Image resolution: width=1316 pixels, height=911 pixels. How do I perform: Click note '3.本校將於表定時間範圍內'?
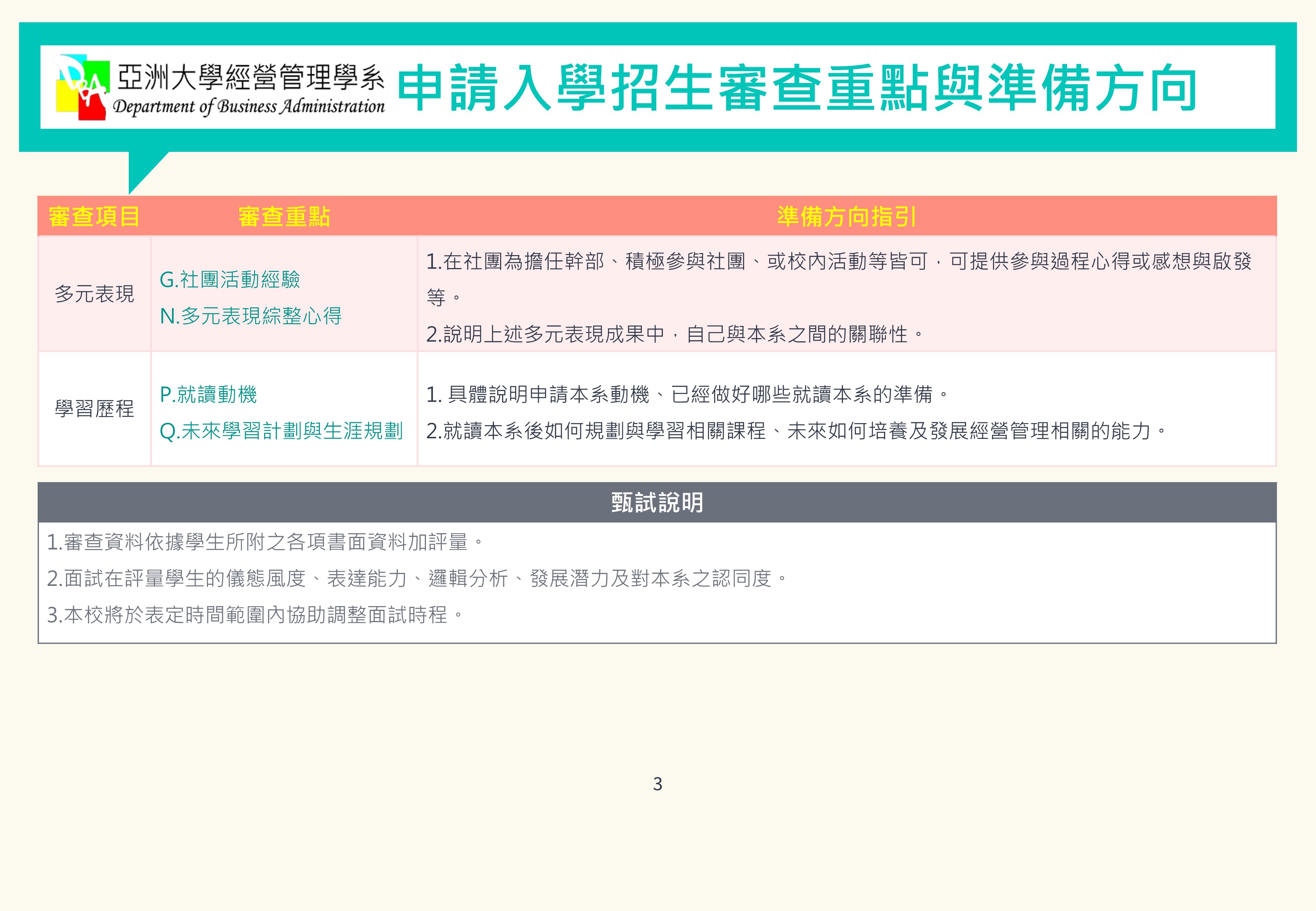tap(255, 615)
